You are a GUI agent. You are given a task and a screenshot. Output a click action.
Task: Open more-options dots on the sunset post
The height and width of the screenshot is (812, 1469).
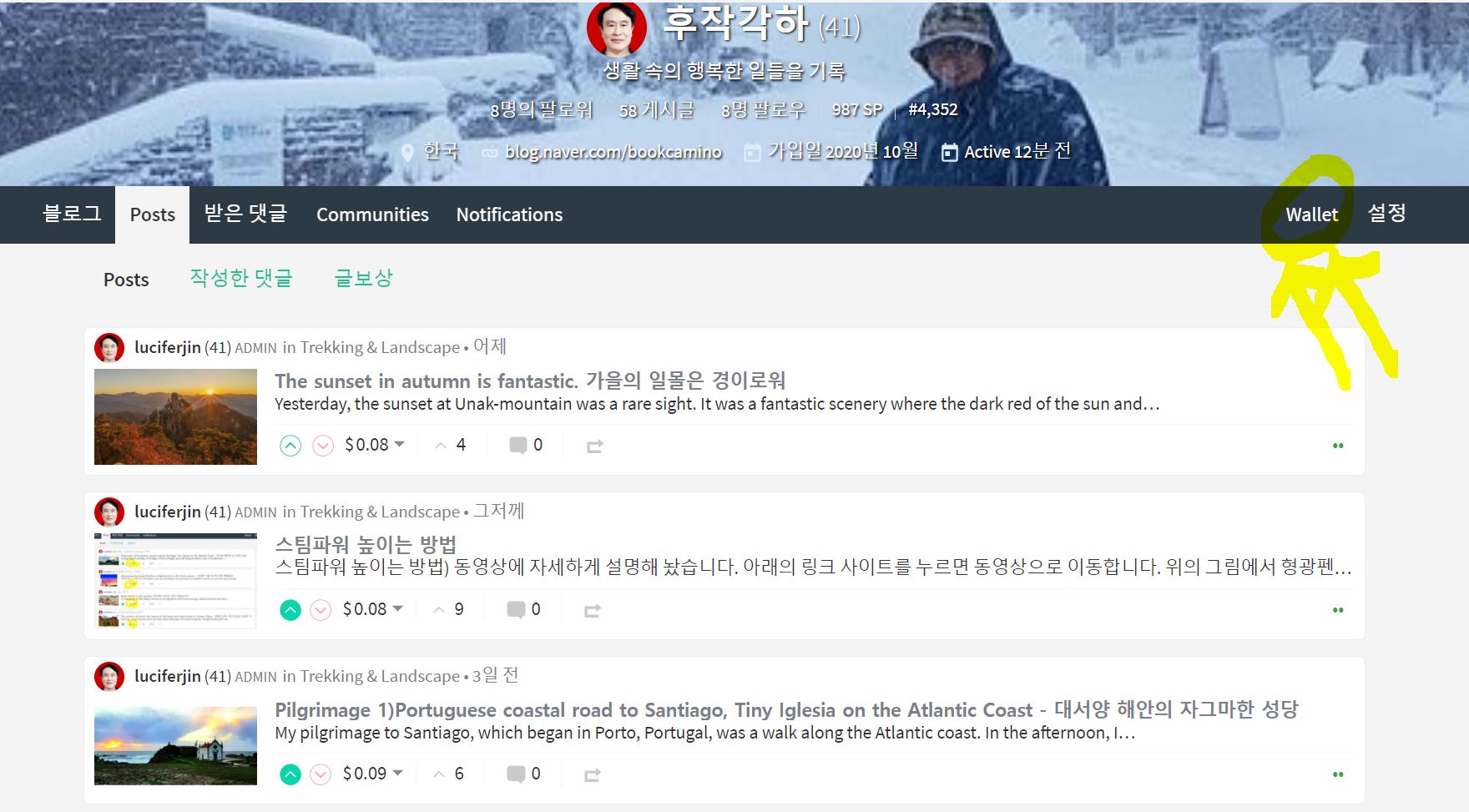tap(1338, 446)
